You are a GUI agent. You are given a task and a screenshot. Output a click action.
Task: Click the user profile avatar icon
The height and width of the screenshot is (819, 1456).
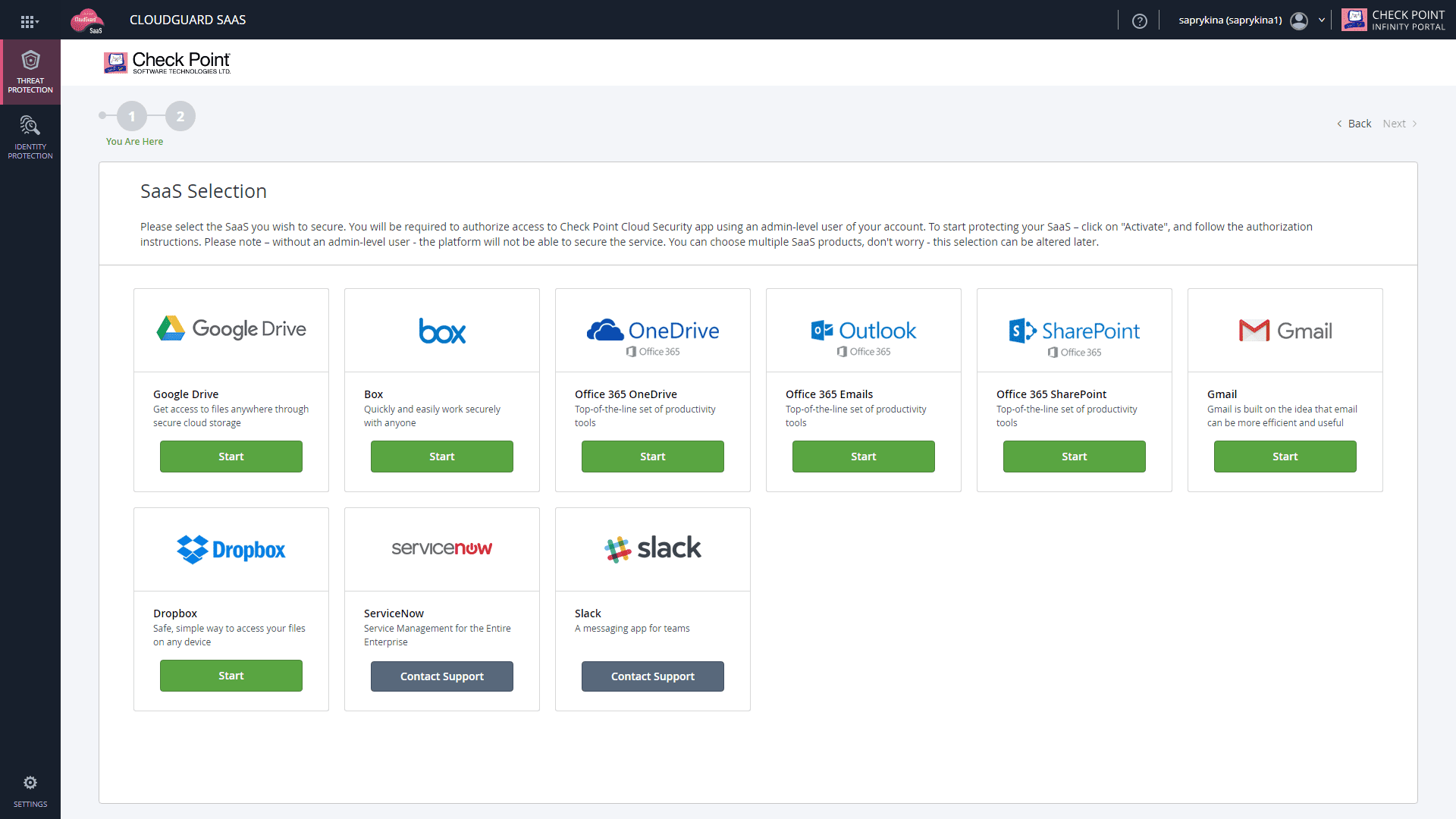[x=1299, y=20]
